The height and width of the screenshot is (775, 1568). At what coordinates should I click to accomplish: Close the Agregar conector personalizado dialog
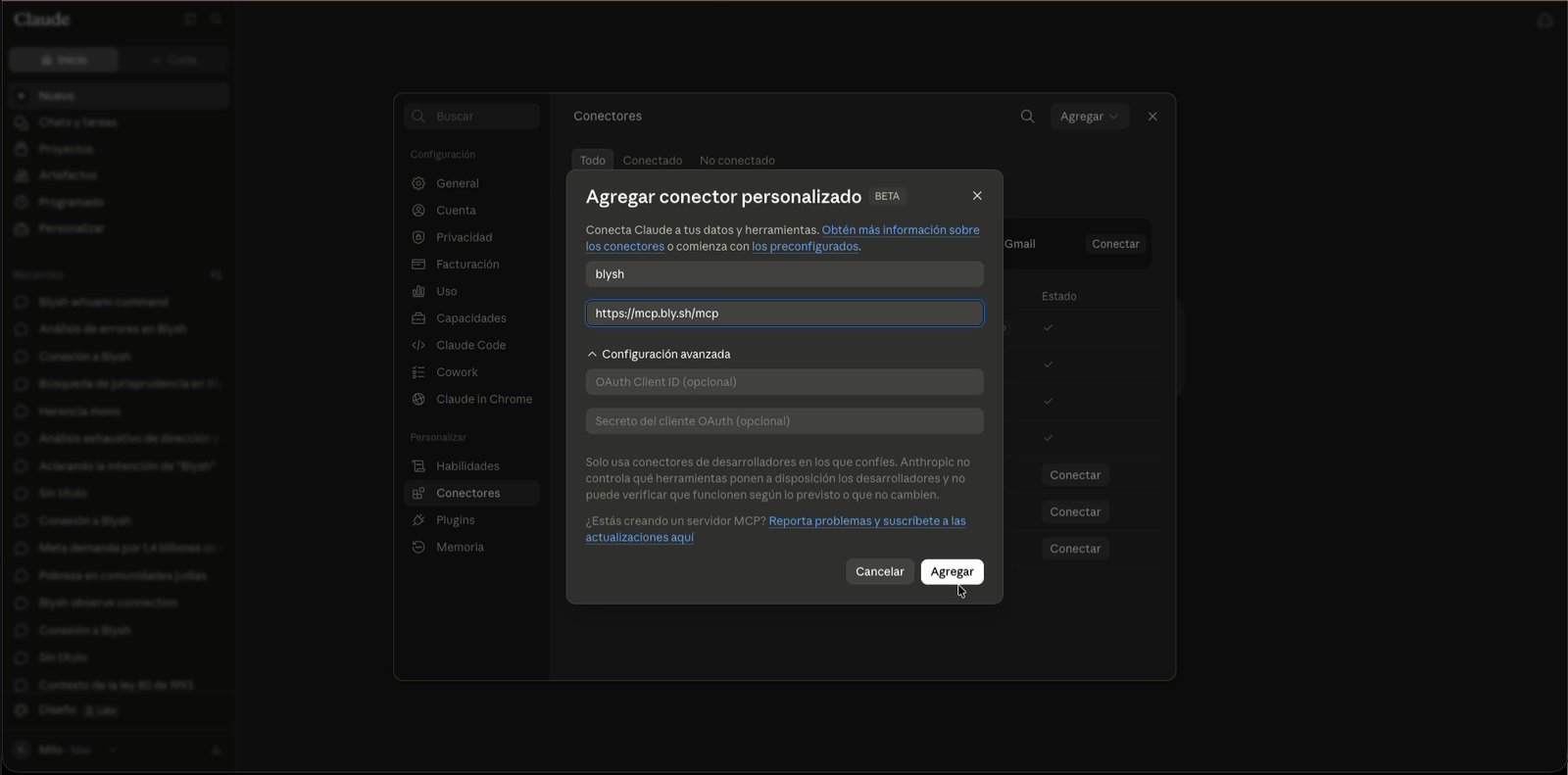pyautogui.click(x=977, y=196)
